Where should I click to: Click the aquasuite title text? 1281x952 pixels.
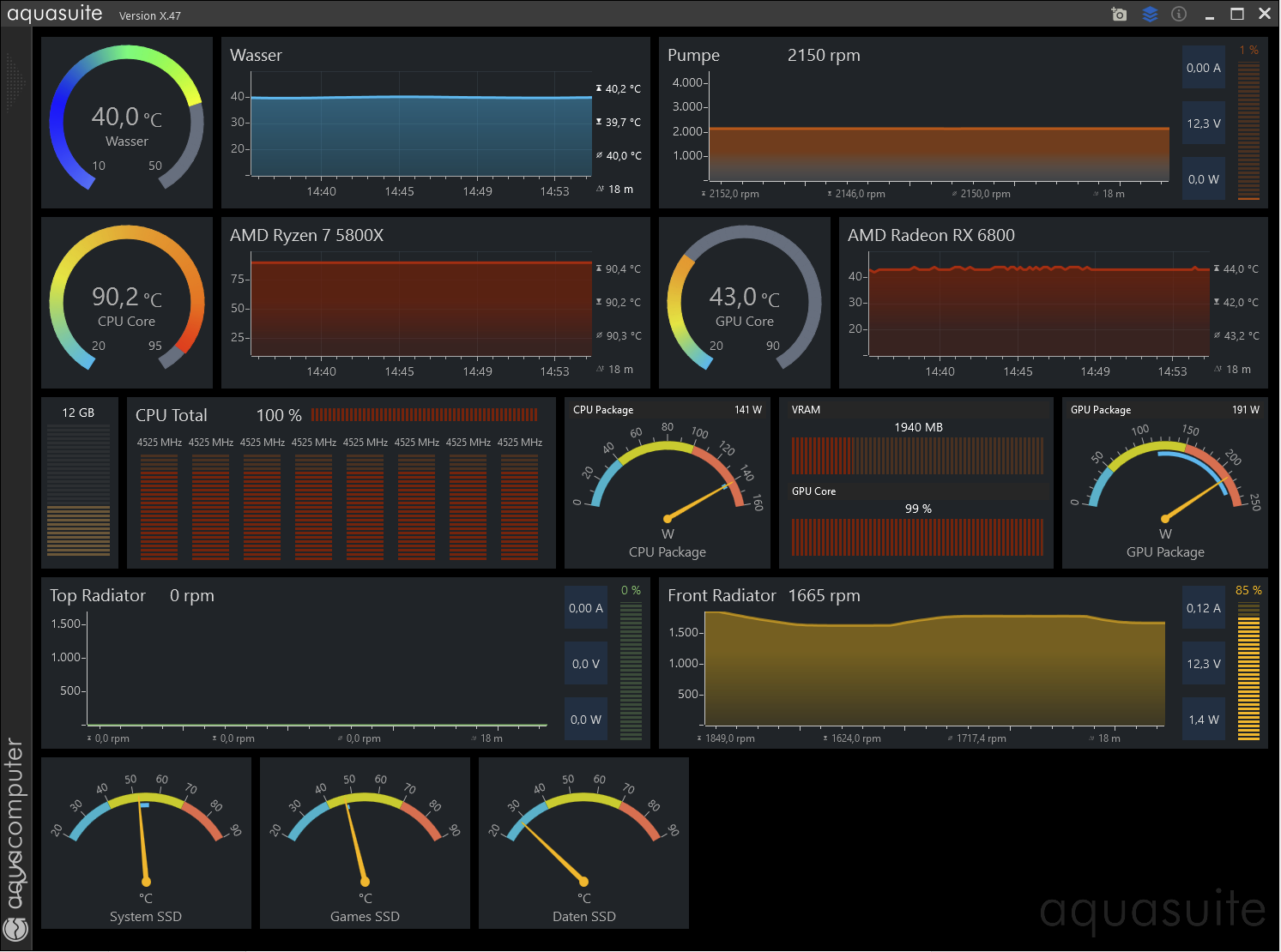pos(55,14)
